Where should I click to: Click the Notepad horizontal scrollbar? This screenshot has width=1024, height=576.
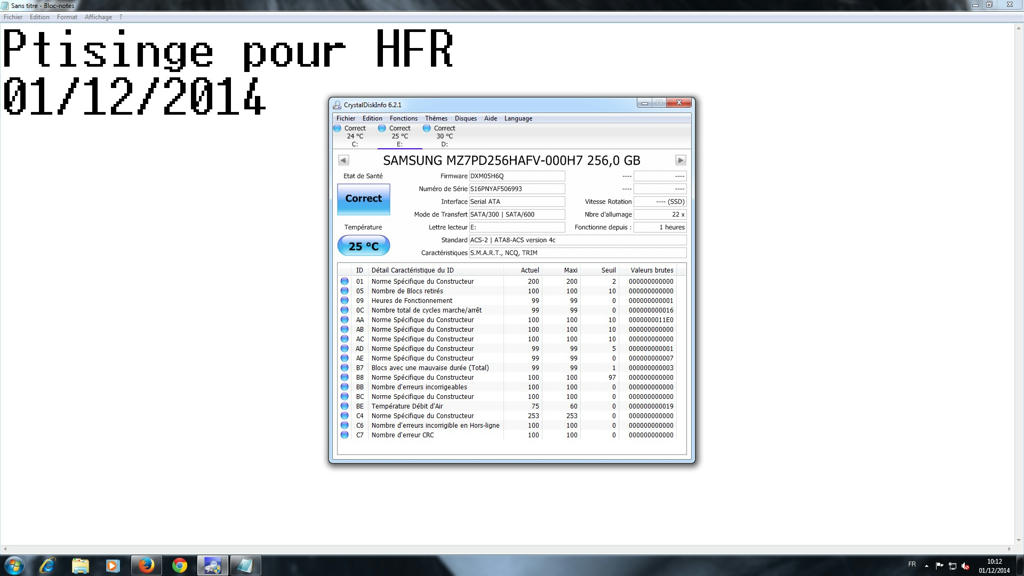pos(507,550)
